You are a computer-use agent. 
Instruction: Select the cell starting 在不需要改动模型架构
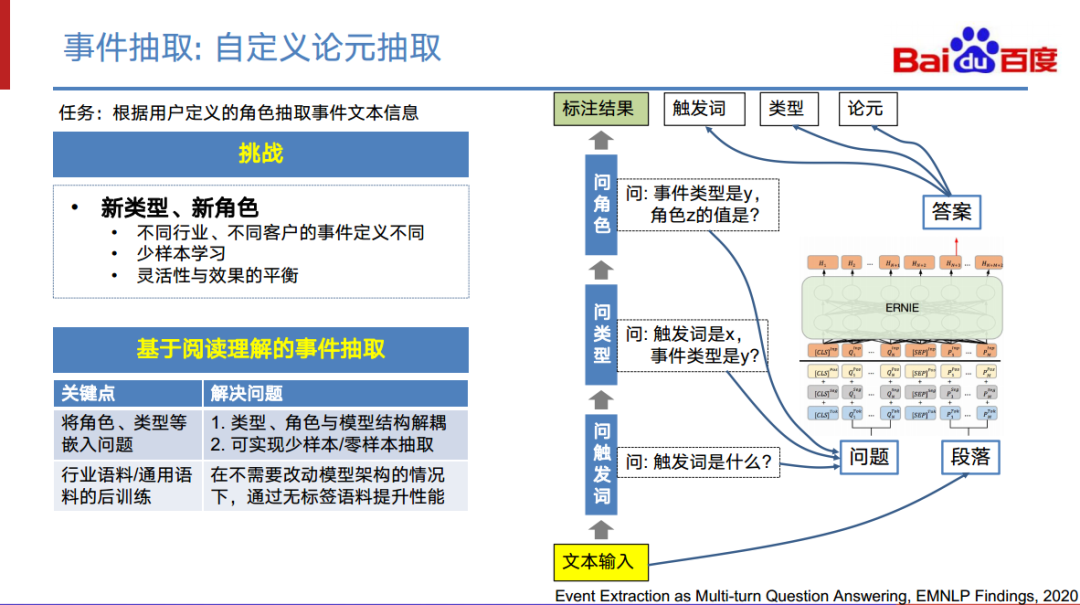335,486
